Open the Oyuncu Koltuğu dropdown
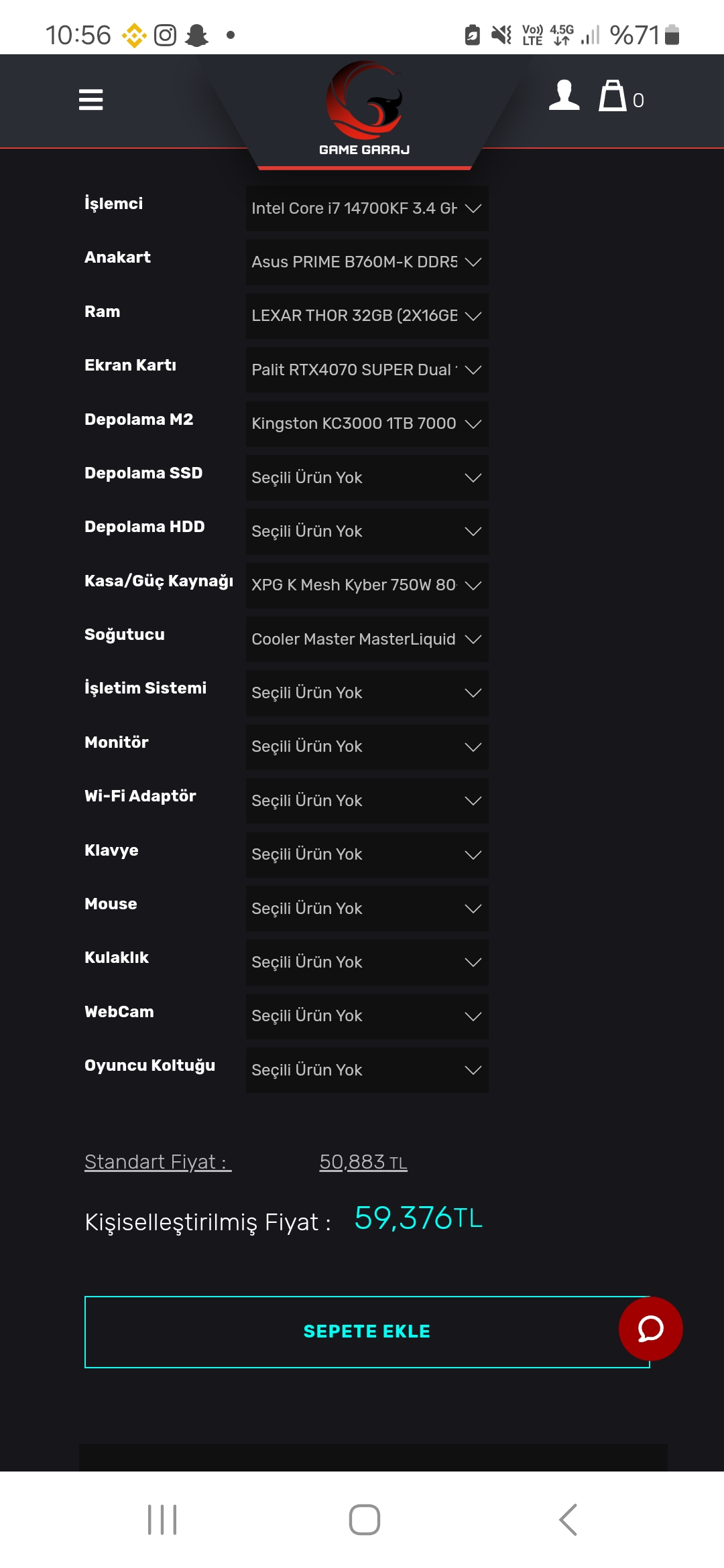The width and height of the screenshot is (724, 1568). (x=367, y=1070)
